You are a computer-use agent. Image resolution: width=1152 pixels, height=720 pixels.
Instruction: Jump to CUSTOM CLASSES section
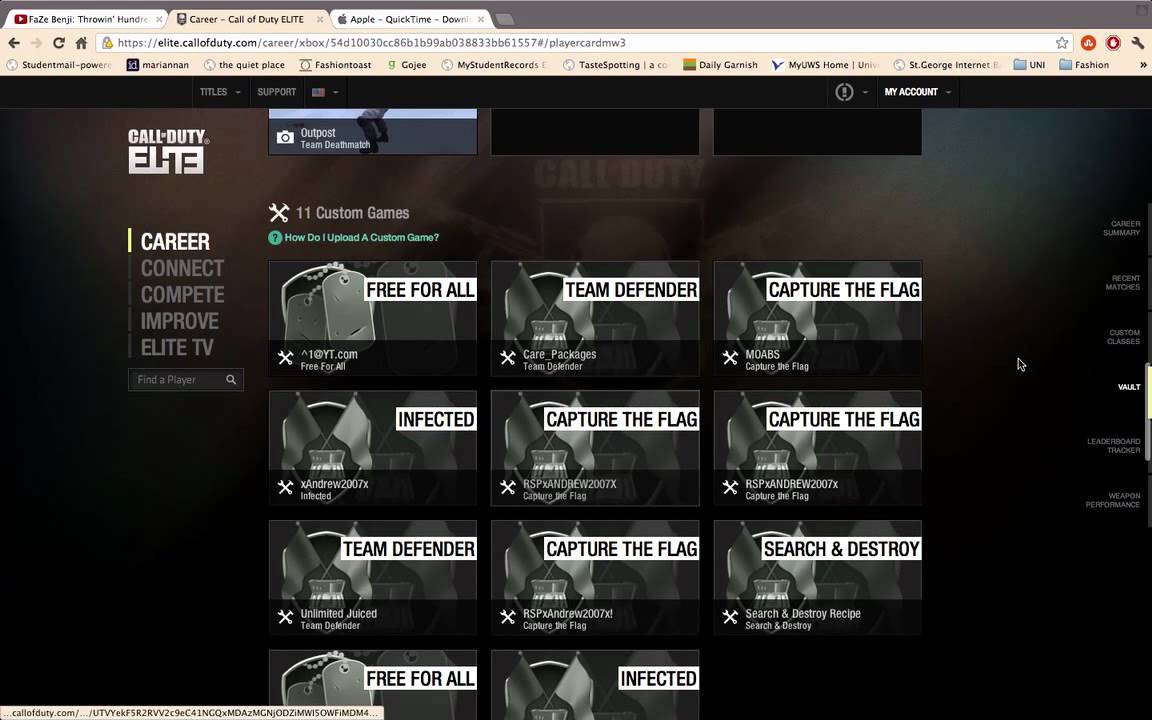[1123, 337]
